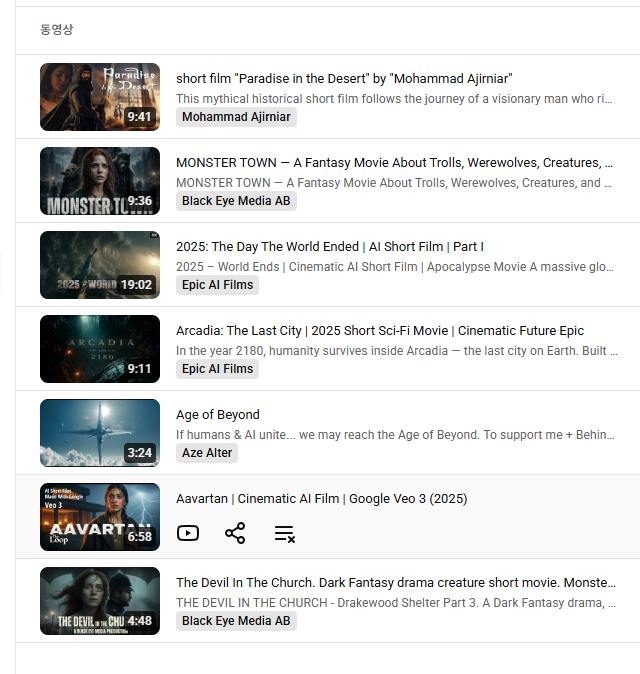This screenshot has width=640, height=674.
Task: Click Epic AI Films tag under 2025 video
Action: (217, 285)
